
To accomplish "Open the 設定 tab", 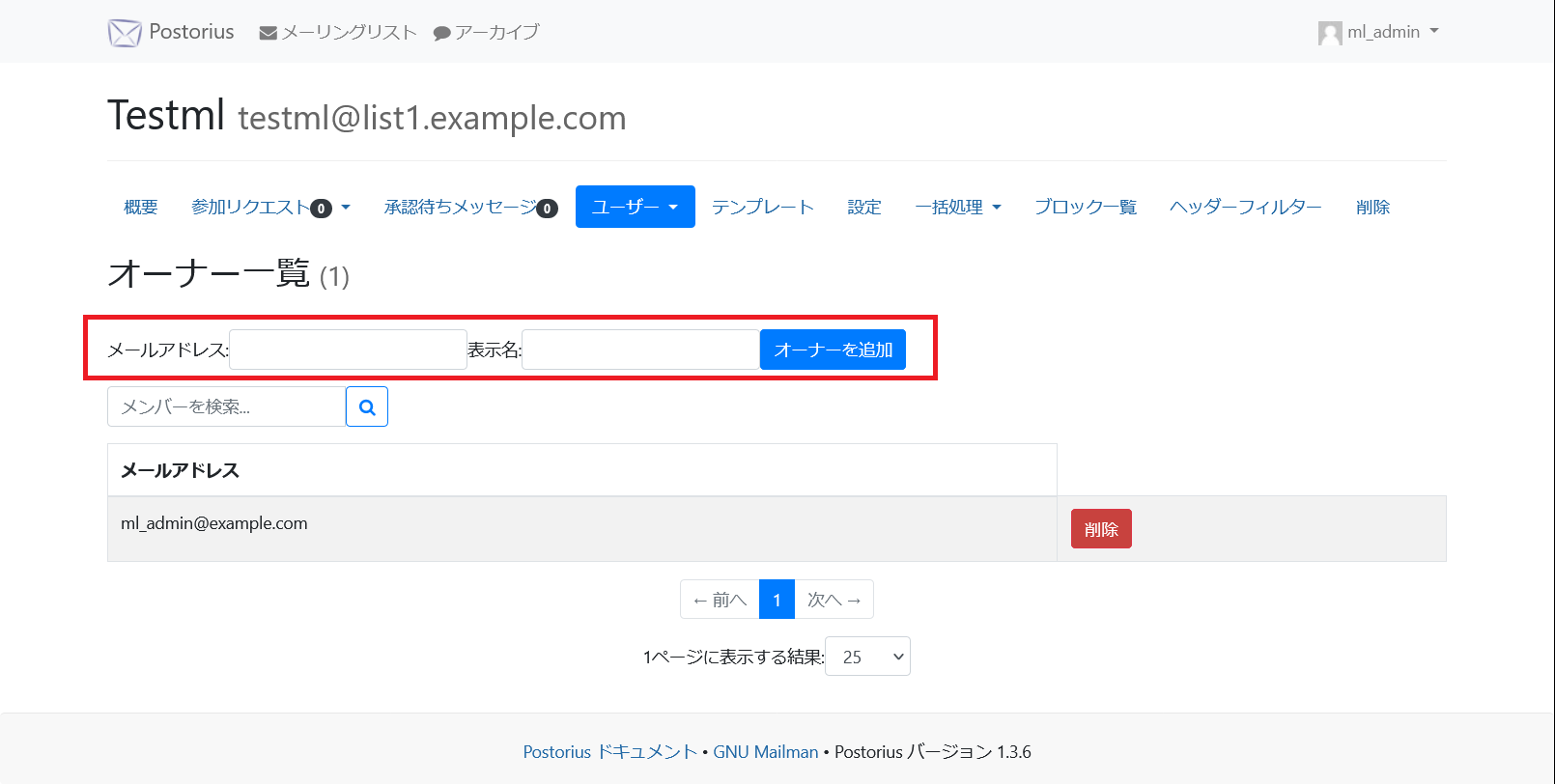I will 864,207.
